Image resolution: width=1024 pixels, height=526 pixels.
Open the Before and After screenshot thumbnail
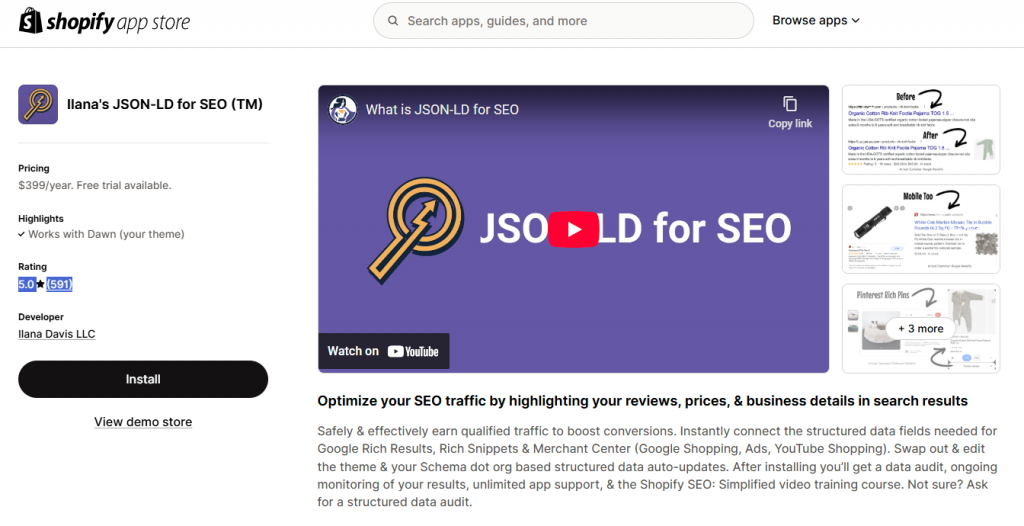921,129
